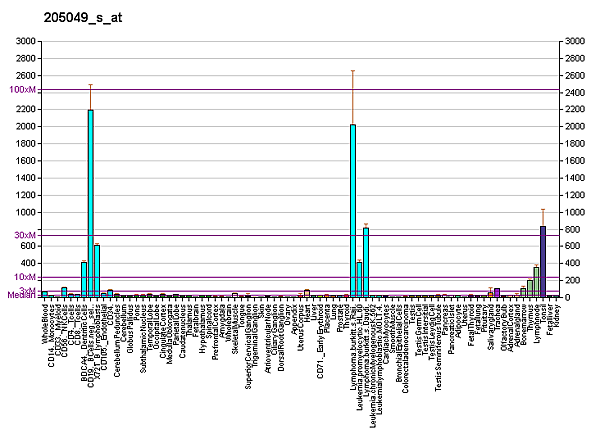Image resolution: width=600 pixels, height=434 pixels.
Task: Click the 100xM threshold label
Action: tap(22, 90)
